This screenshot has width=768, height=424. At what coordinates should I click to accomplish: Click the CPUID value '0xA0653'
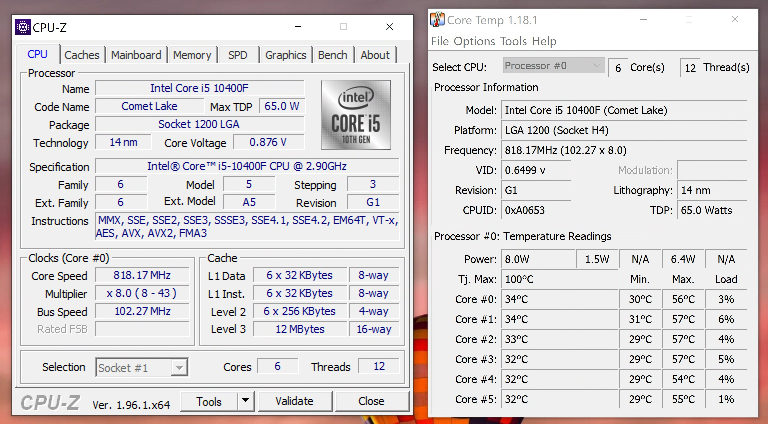point(536,210)
